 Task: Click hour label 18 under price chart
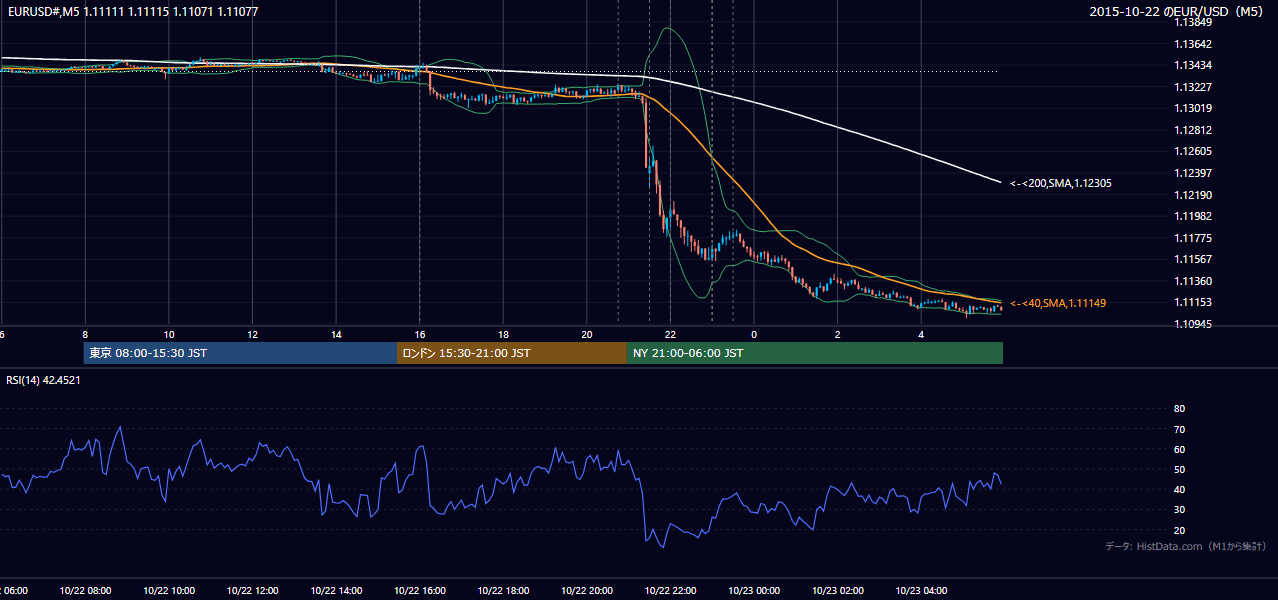[x=503, y=334]
